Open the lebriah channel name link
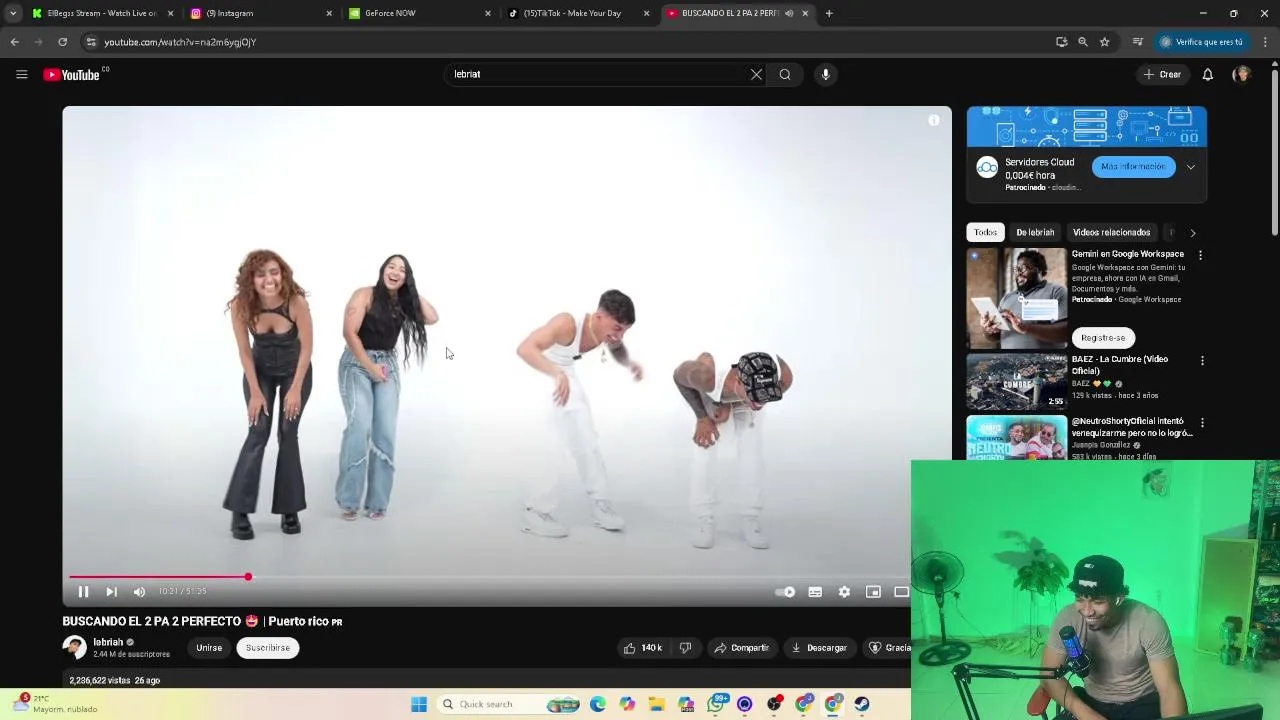 coord(108,643)
